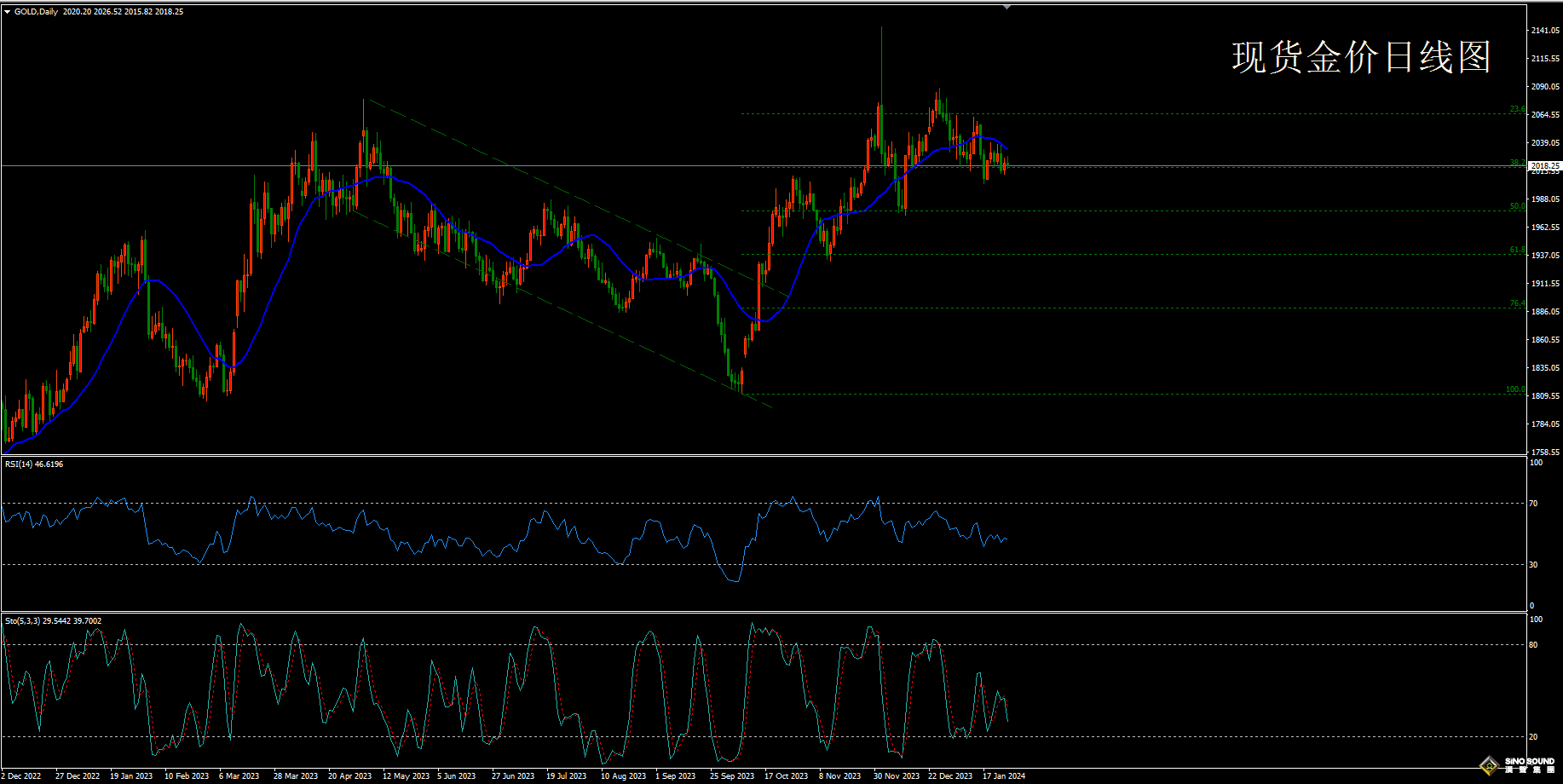This screenshot has width=1563, height=784.
Task: Click the 23.6 Fibonacci level label
Action: (1517, 109)
